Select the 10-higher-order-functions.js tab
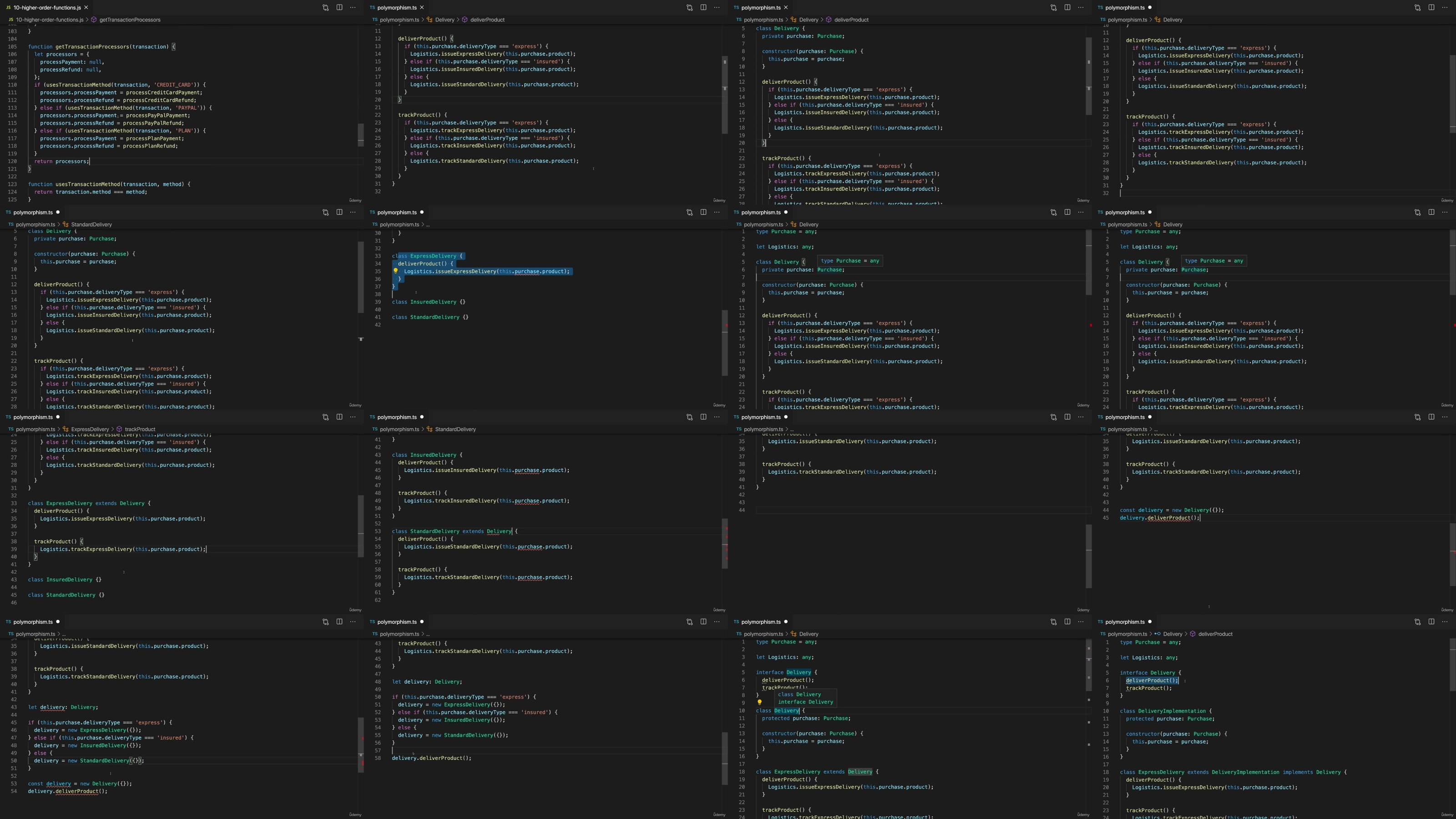This screenshot has width=1456, height=819. click(x=46, y=7)
